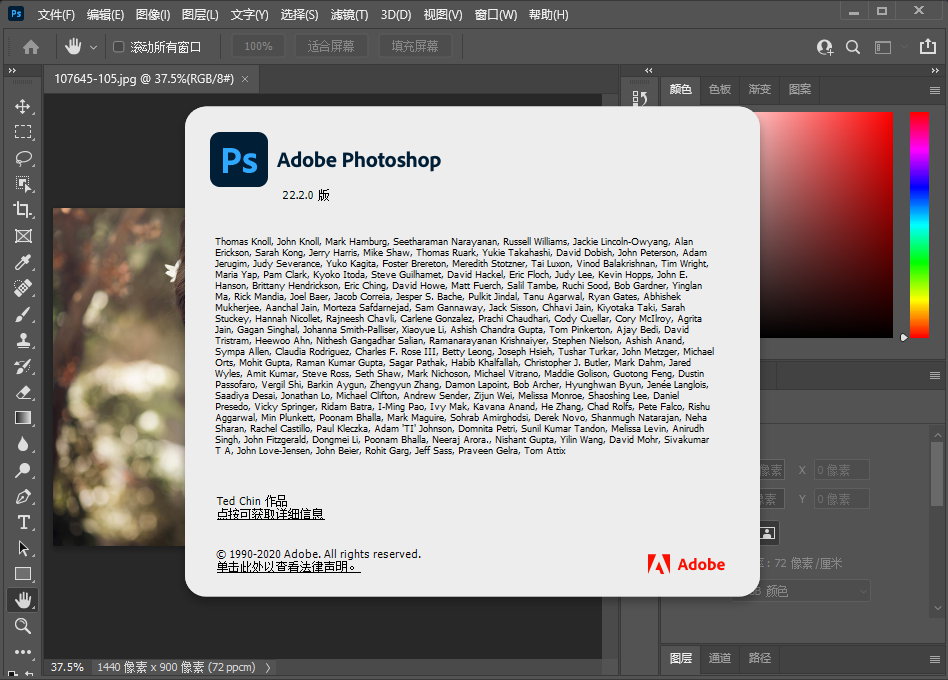
Task: Select the Zoom tool
Action: point(23,626)
